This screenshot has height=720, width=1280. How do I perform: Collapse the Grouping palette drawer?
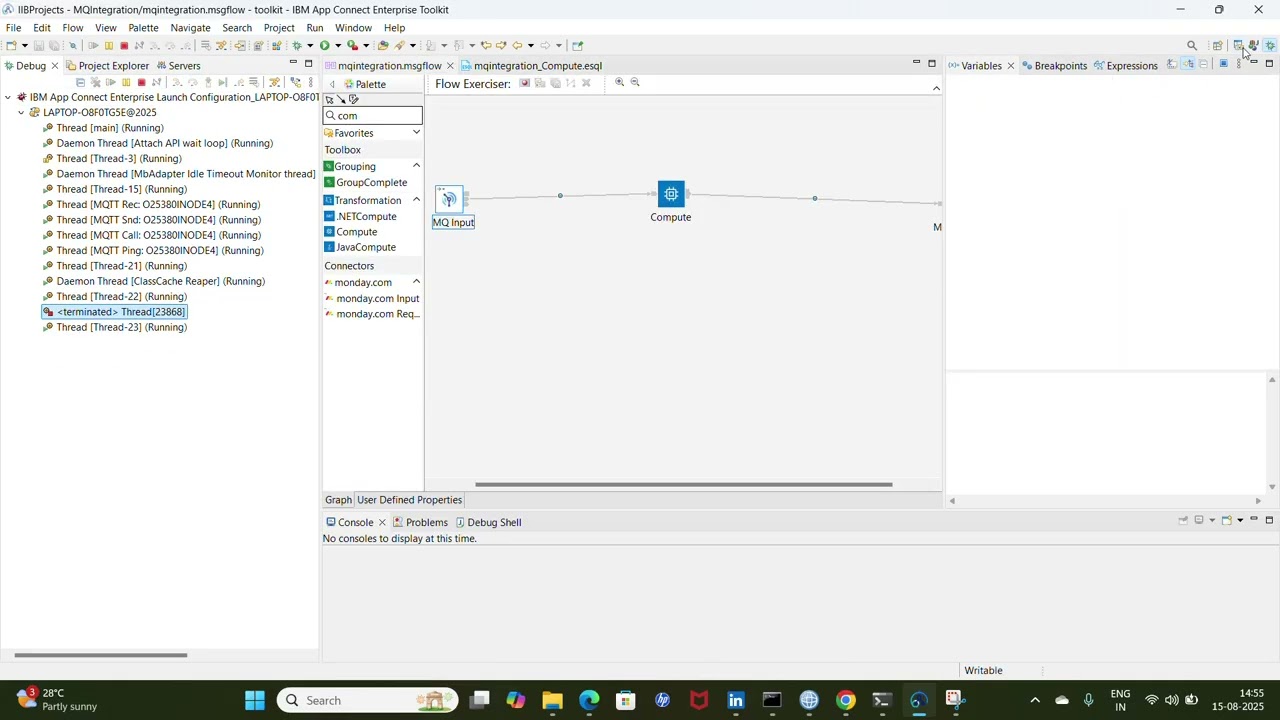tap(416, 166)
